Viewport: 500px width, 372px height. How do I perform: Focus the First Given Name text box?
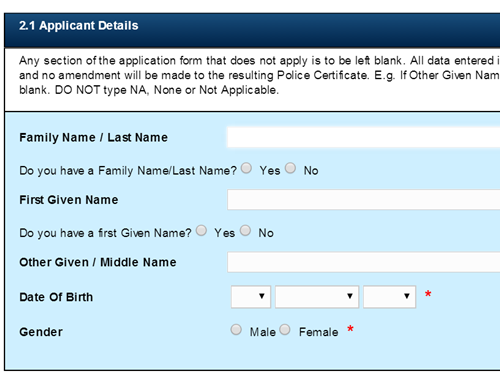click(x=364, y=200)
